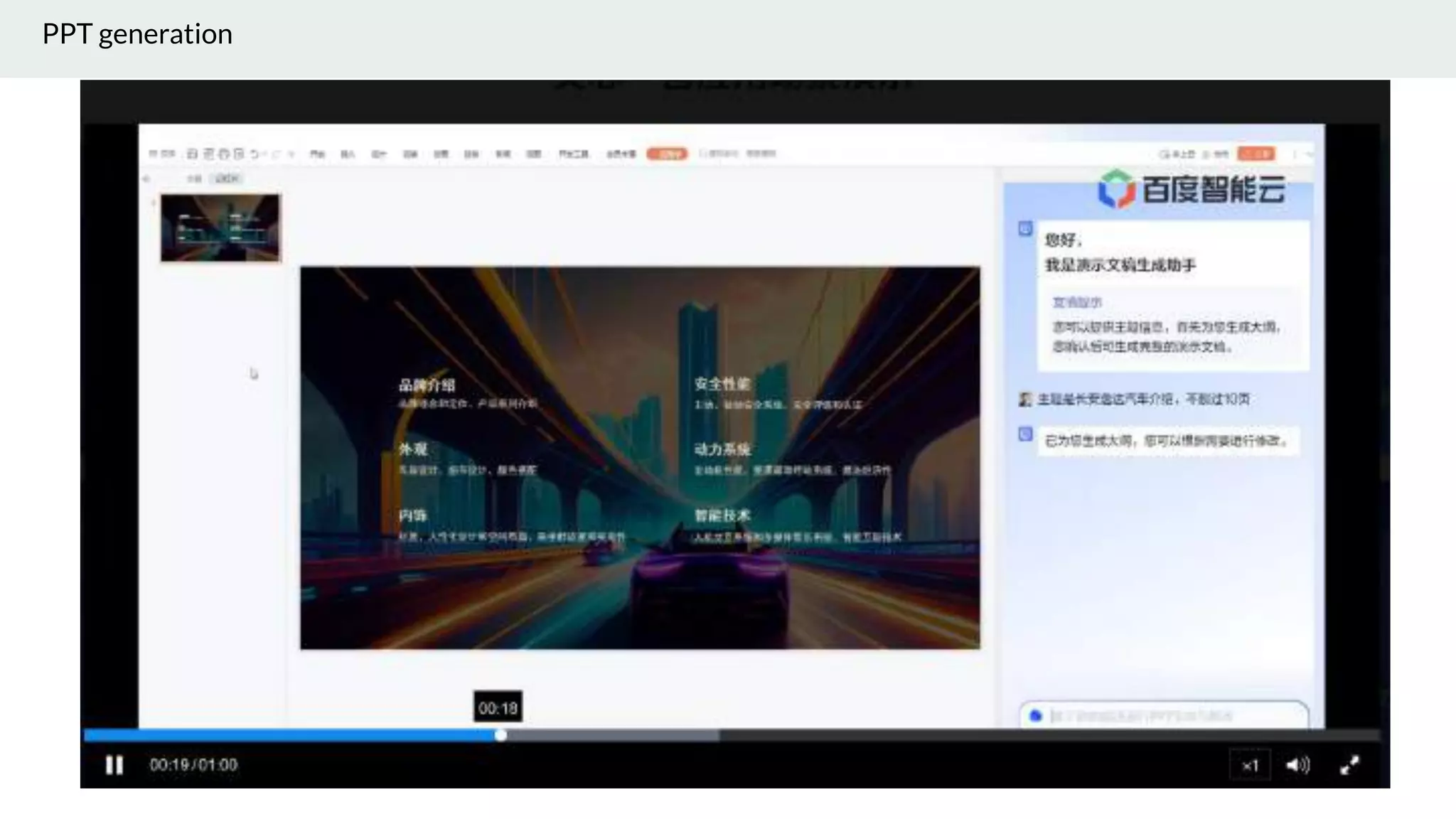This screenshot has height=819, width=1456.
Task: Click the first save icon in toolbar
Action: tap(193, 154)
